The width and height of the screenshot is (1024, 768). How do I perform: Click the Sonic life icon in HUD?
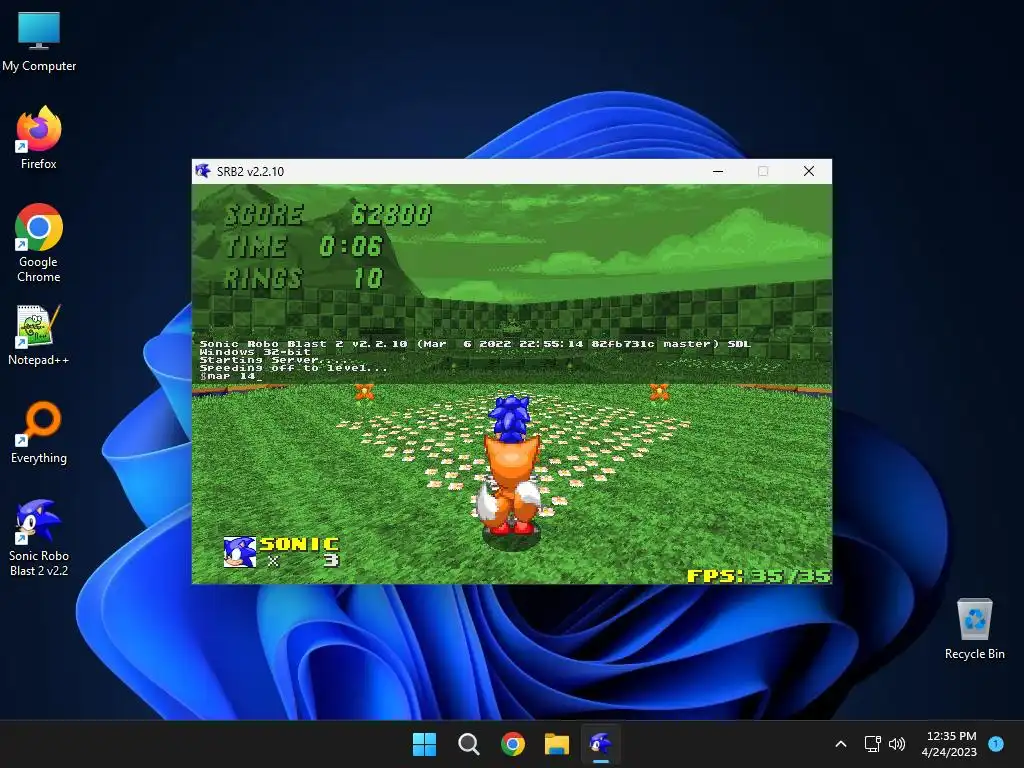(240, 552)
